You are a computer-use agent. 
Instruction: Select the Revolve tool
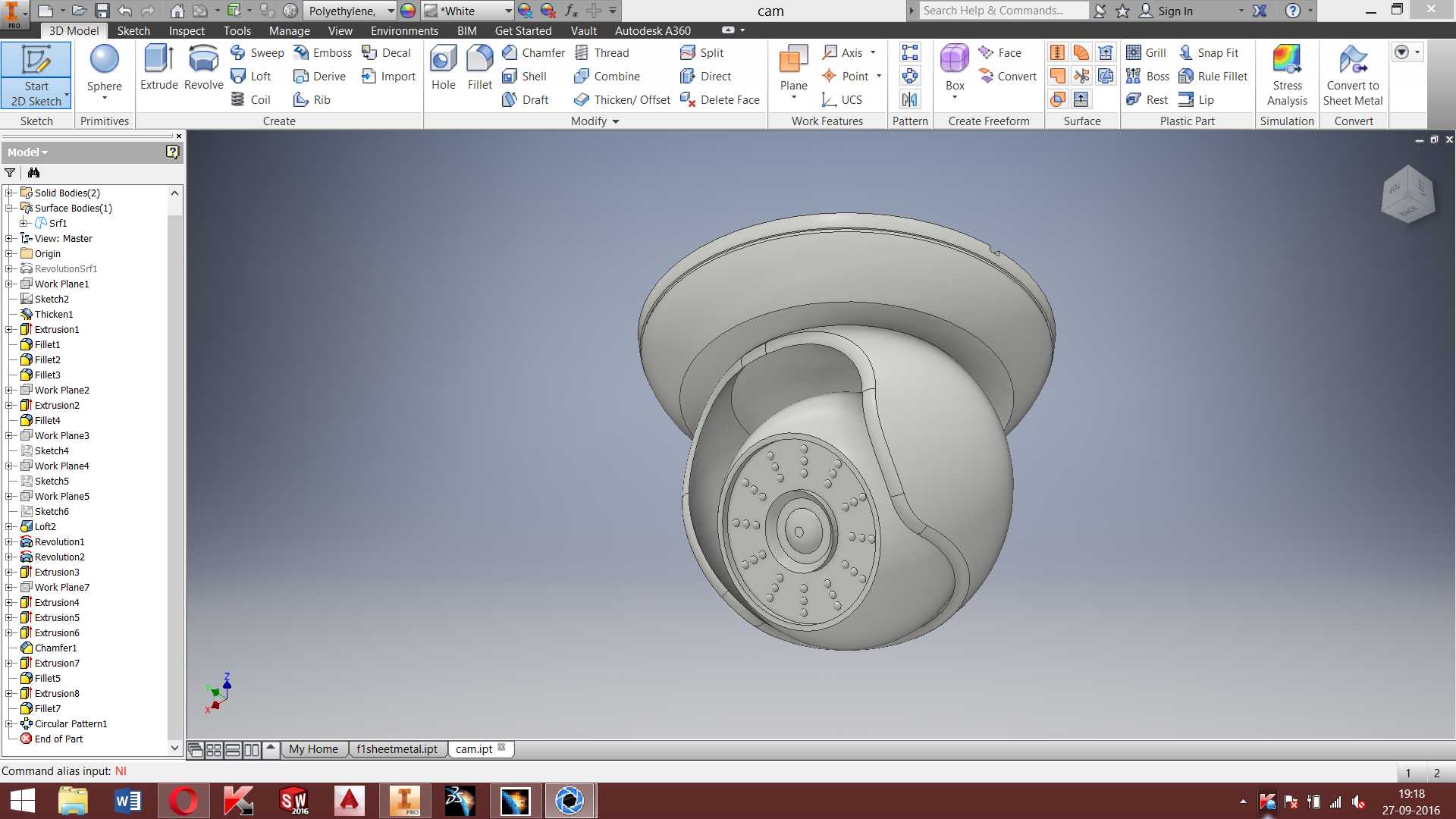[x=203, y=68]
